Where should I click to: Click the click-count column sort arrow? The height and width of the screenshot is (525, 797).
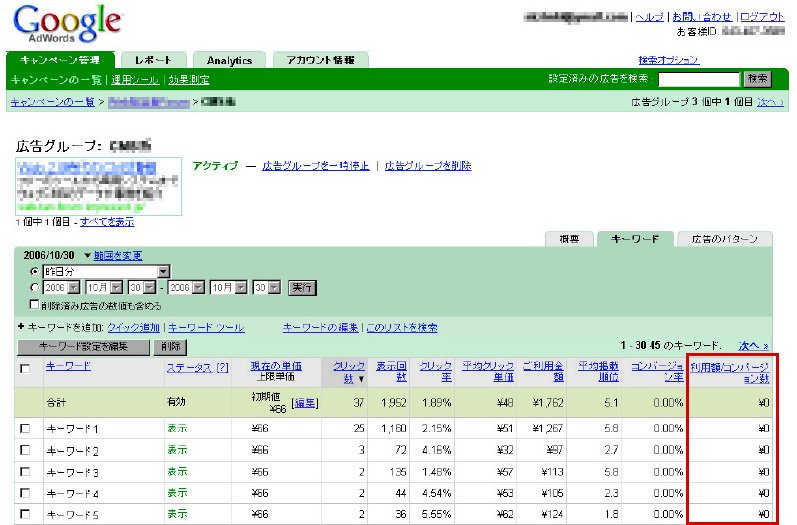click(x=361, y=379)
